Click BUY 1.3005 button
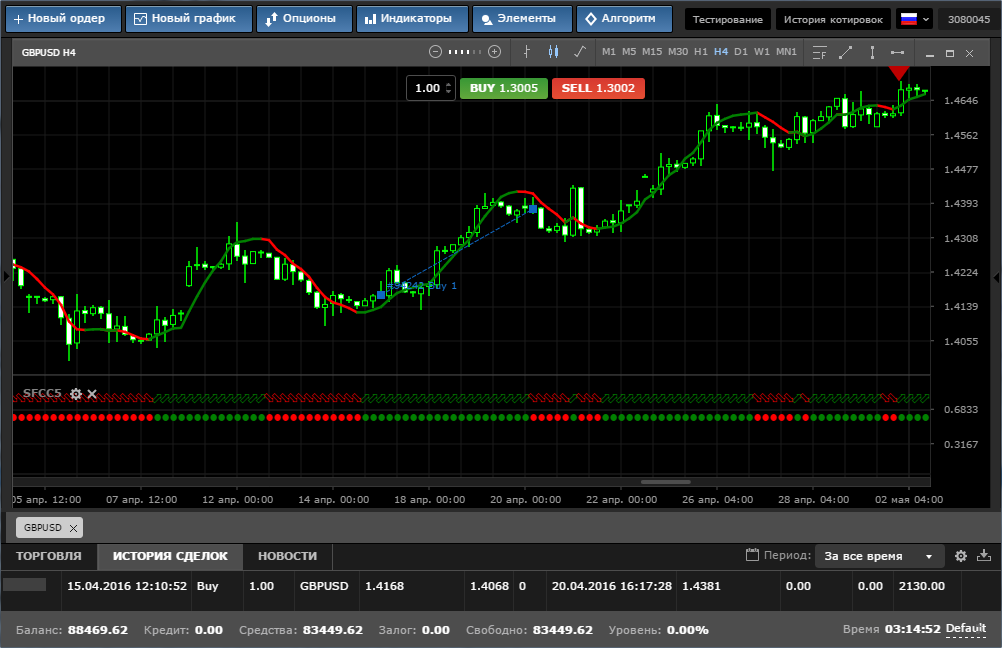The width and height of the screenshot is (1002, 648). [504, 88]
